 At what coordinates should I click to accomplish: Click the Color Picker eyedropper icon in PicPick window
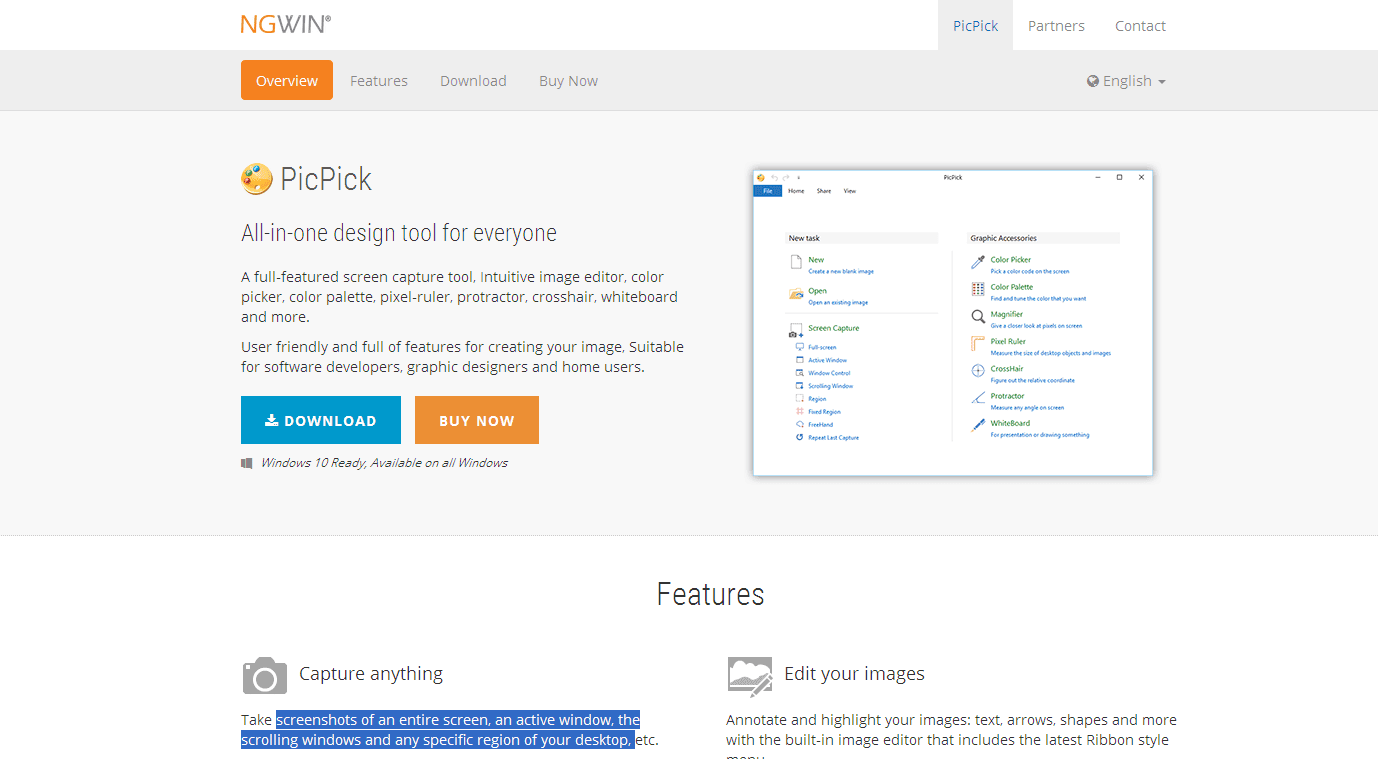(978, 262)
